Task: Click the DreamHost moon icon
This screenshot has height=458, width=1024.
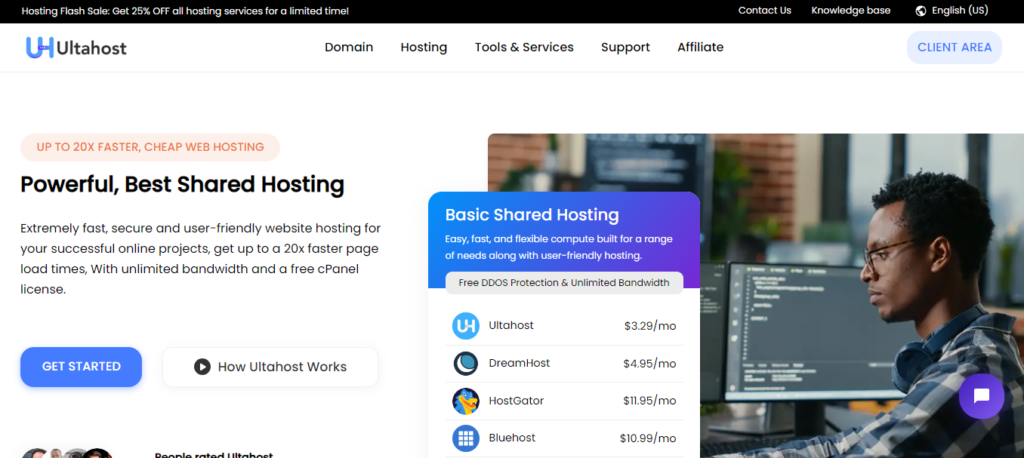Action: [466, 363]
